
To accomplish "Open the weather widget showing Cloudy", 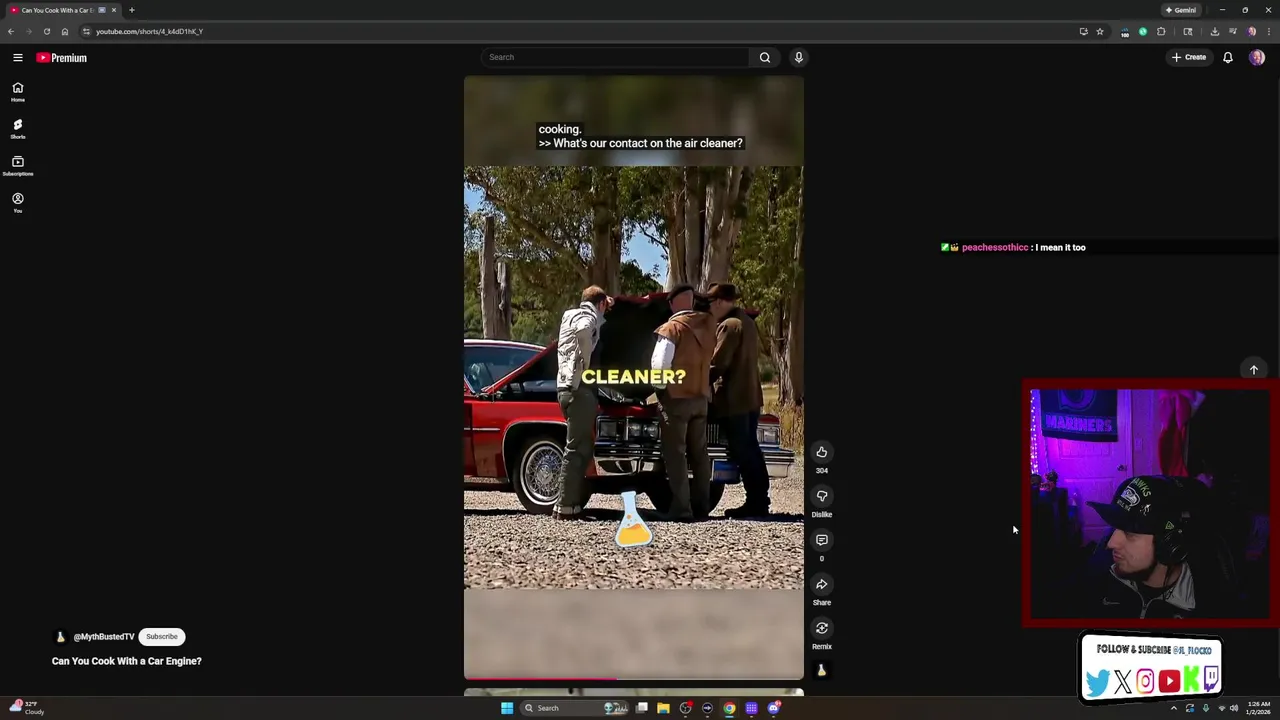I will pos(27,708).
